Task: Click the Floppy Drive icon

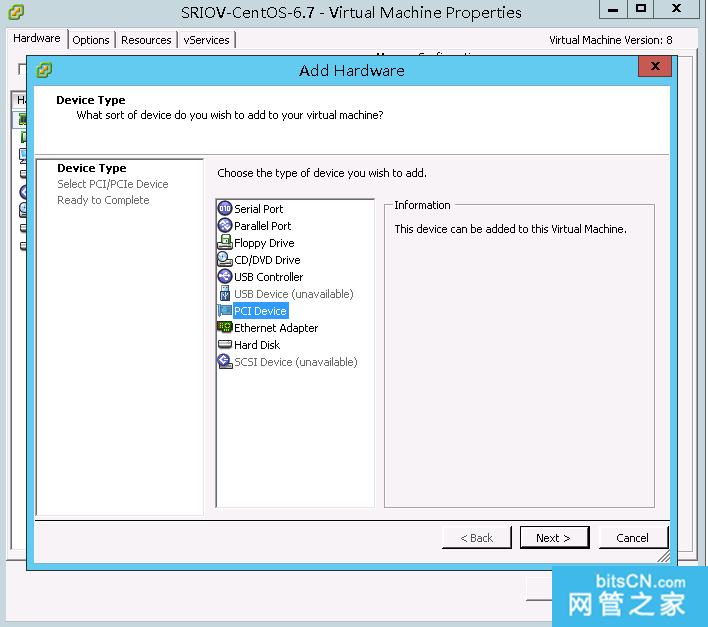Action: [x=225, y=242]
